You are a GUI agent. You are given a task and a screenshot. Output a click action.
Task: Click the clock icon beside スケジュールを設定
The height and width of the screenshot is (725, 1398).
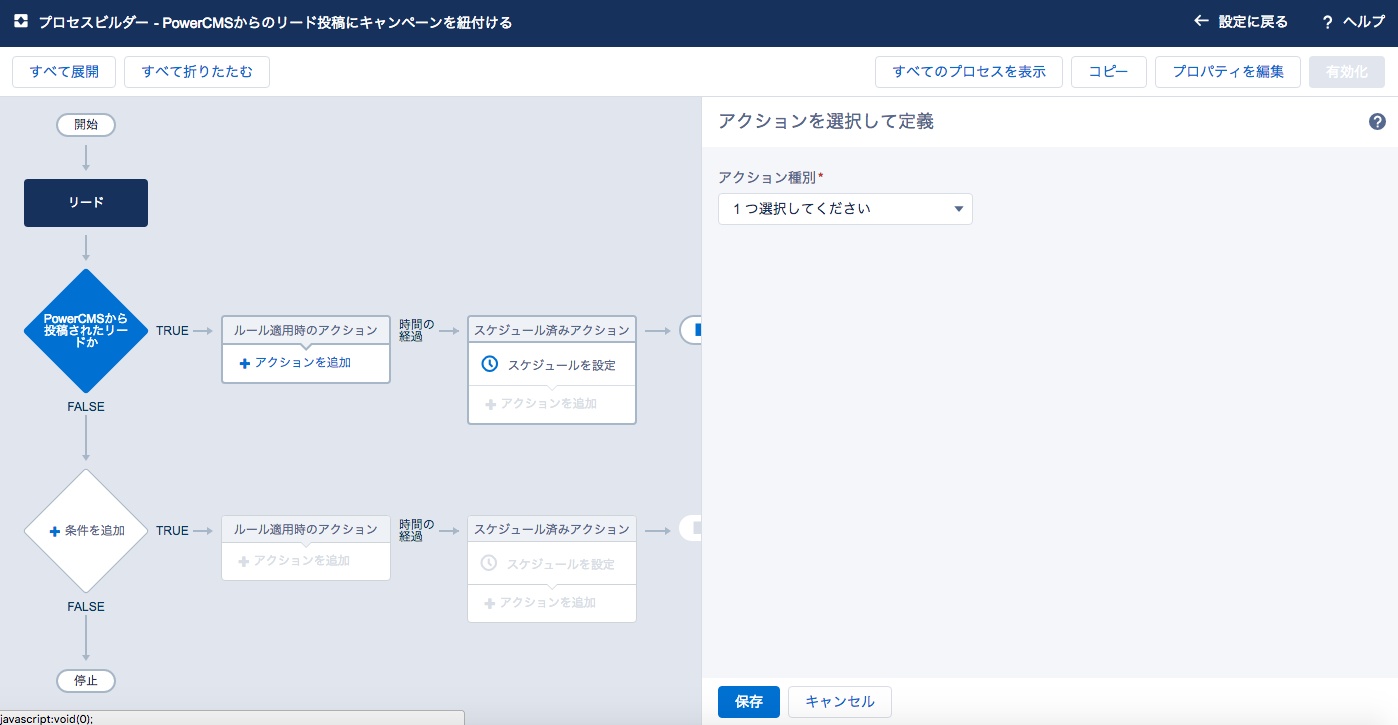point(489,364)
